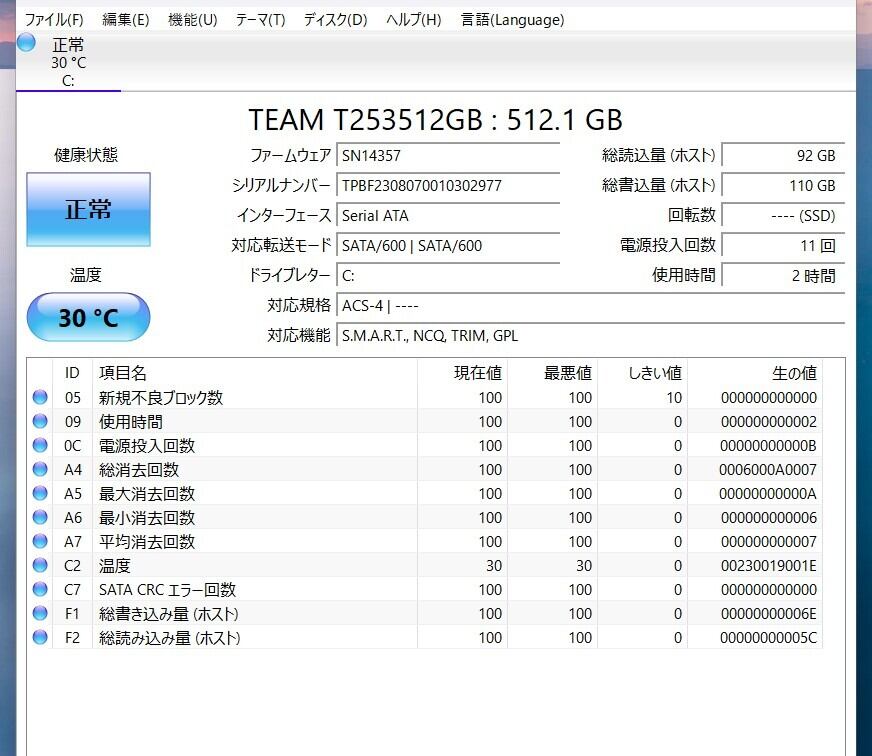Click status orb for attribute 05 新規不良ブロック数
Screen dimensions: 872x756
click(40, 397)
